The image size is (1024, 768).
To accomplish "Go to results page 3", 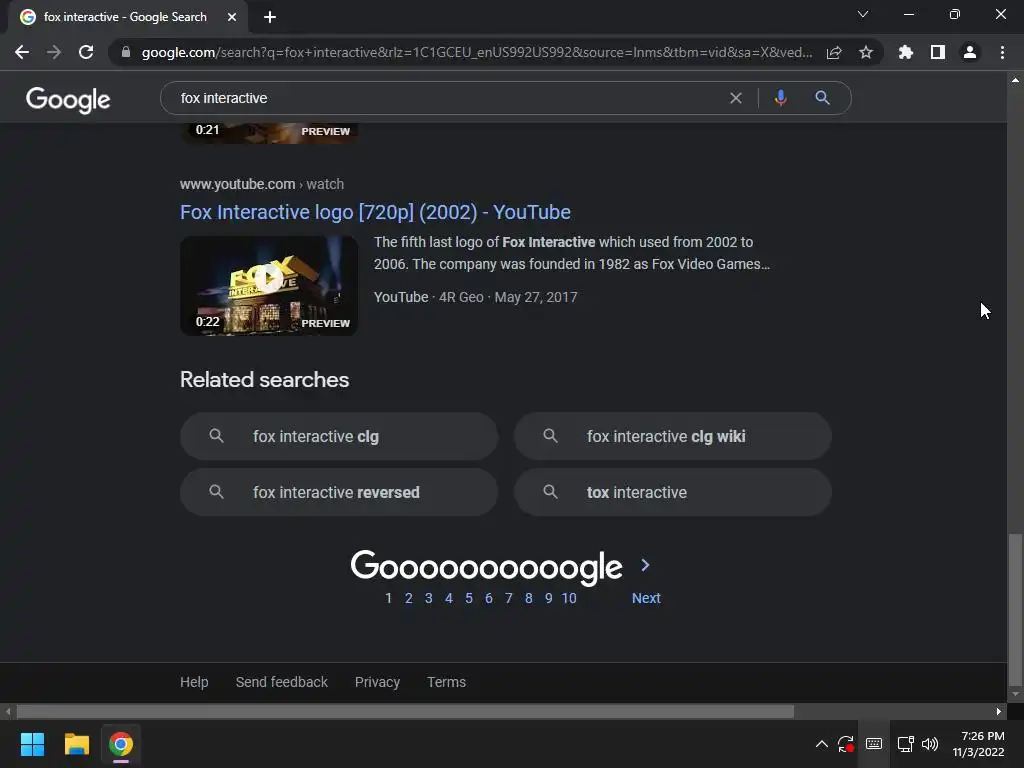I will pos(428,598).
